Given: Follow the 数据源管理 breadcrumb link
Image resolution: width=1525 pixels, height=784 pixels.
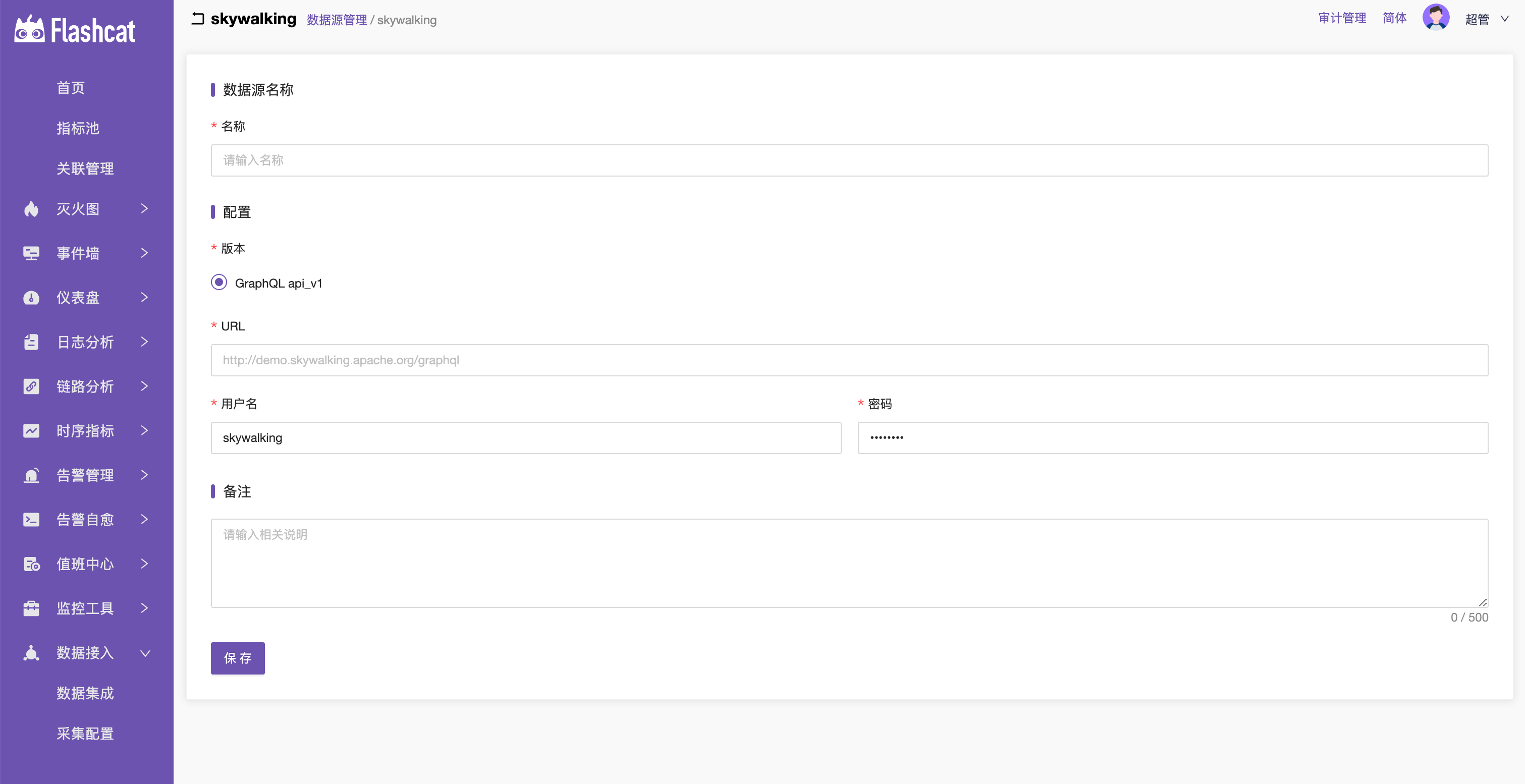Looking at the screenshot, I should 337,20.
